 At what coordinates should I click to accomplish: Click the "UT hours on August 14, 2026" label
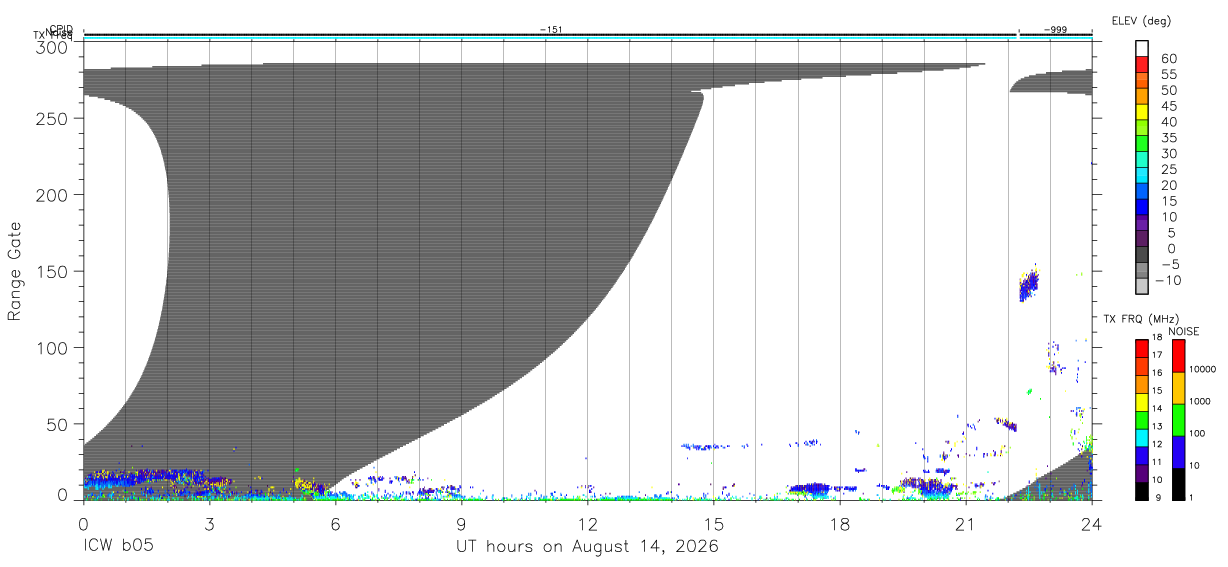(587, 547)
